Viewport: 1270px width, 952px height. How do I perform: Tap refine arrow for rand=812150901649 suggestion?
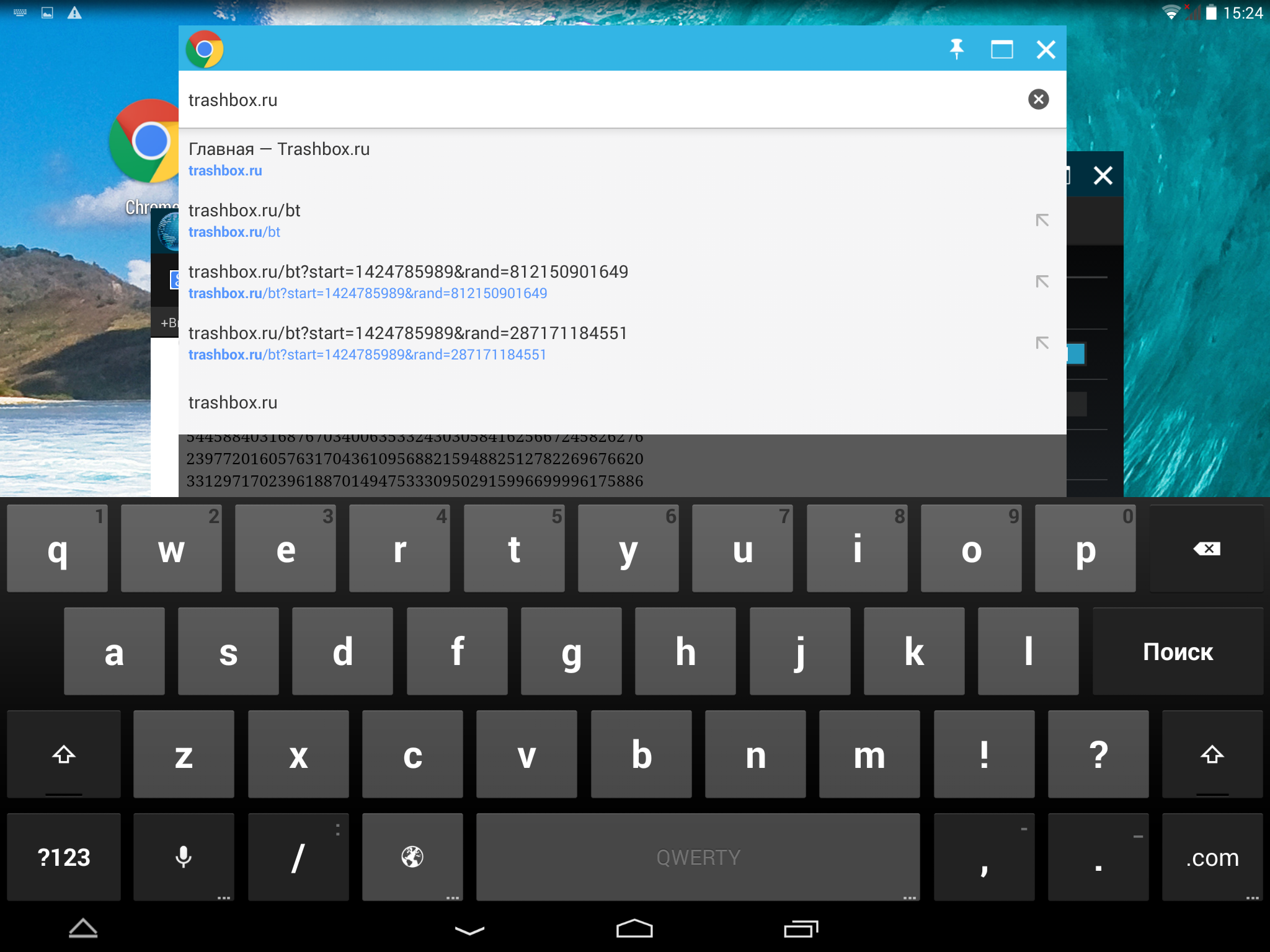click(1042, 281)
